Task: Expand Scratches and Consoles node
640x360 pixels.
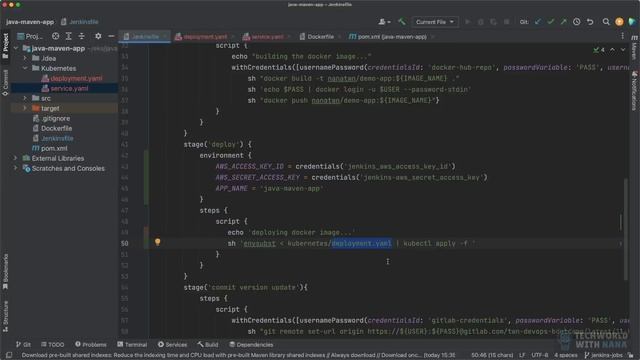Action: [16, 168]
